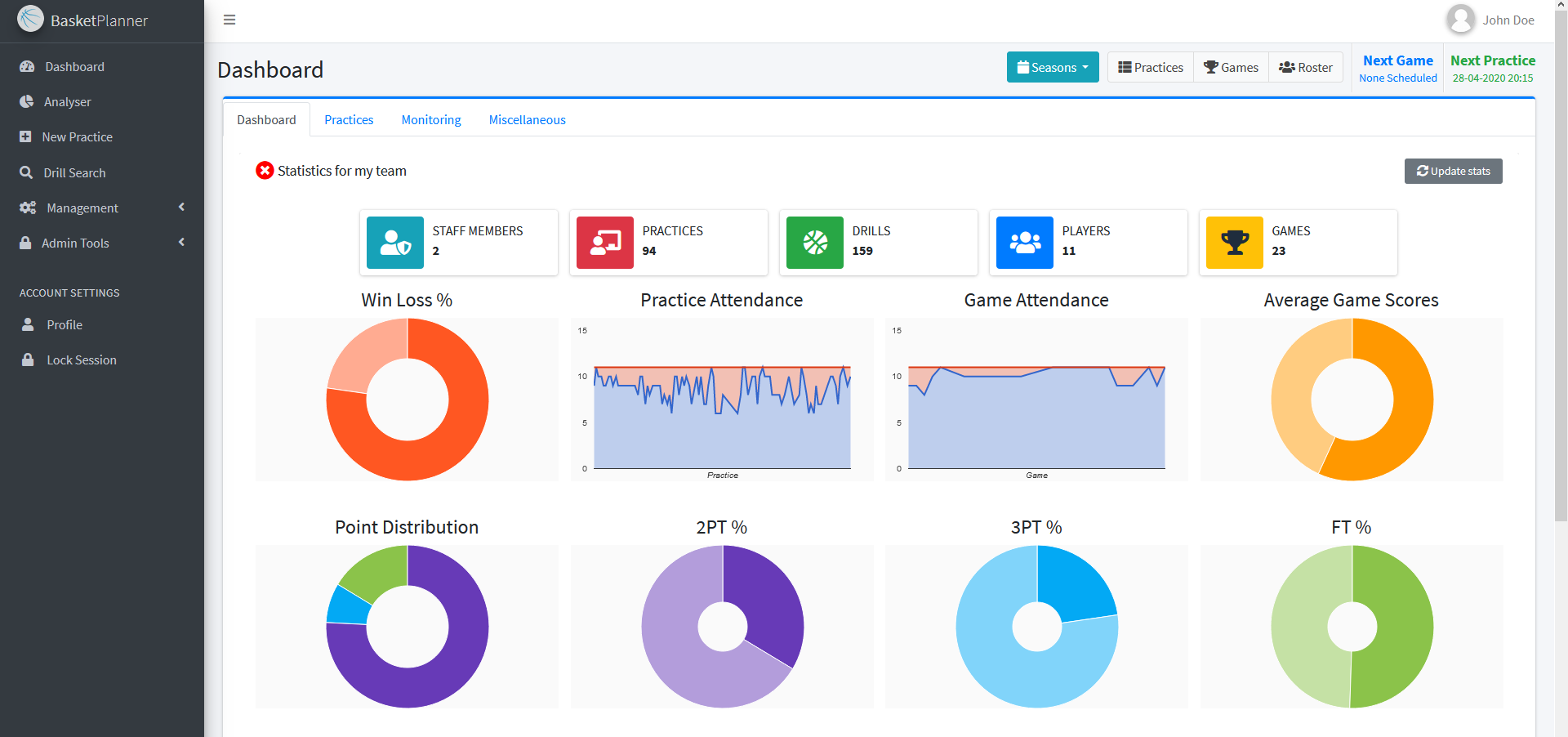Viewport: 1568px width, 737px height.
Task: Expand the Management submenu chevron
Action: 181,208
